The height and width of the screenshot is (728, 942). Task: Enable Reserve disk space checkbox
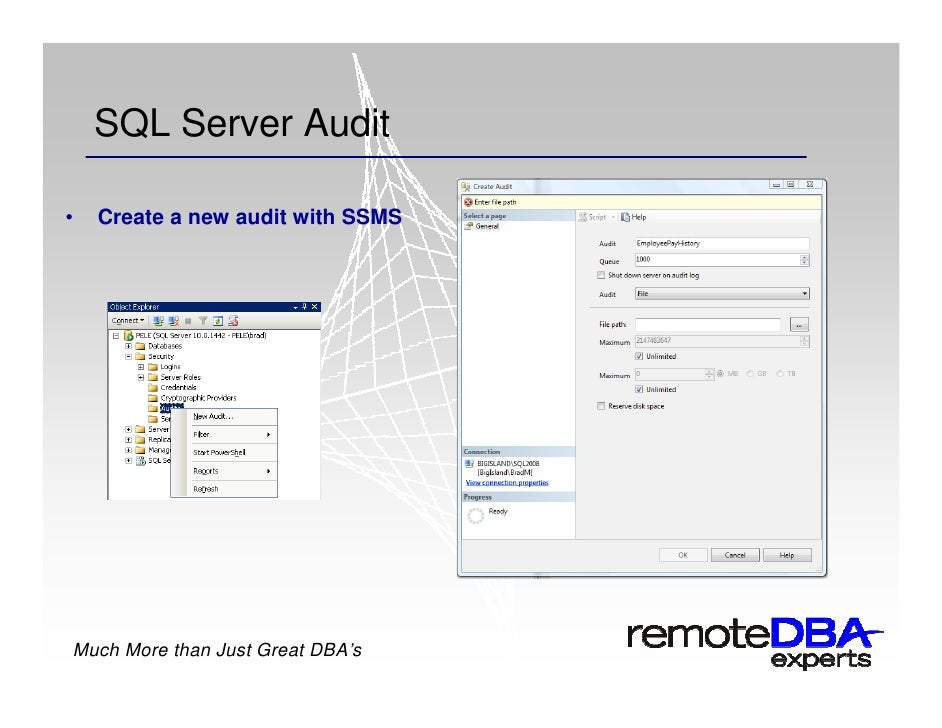click(601, 406)
